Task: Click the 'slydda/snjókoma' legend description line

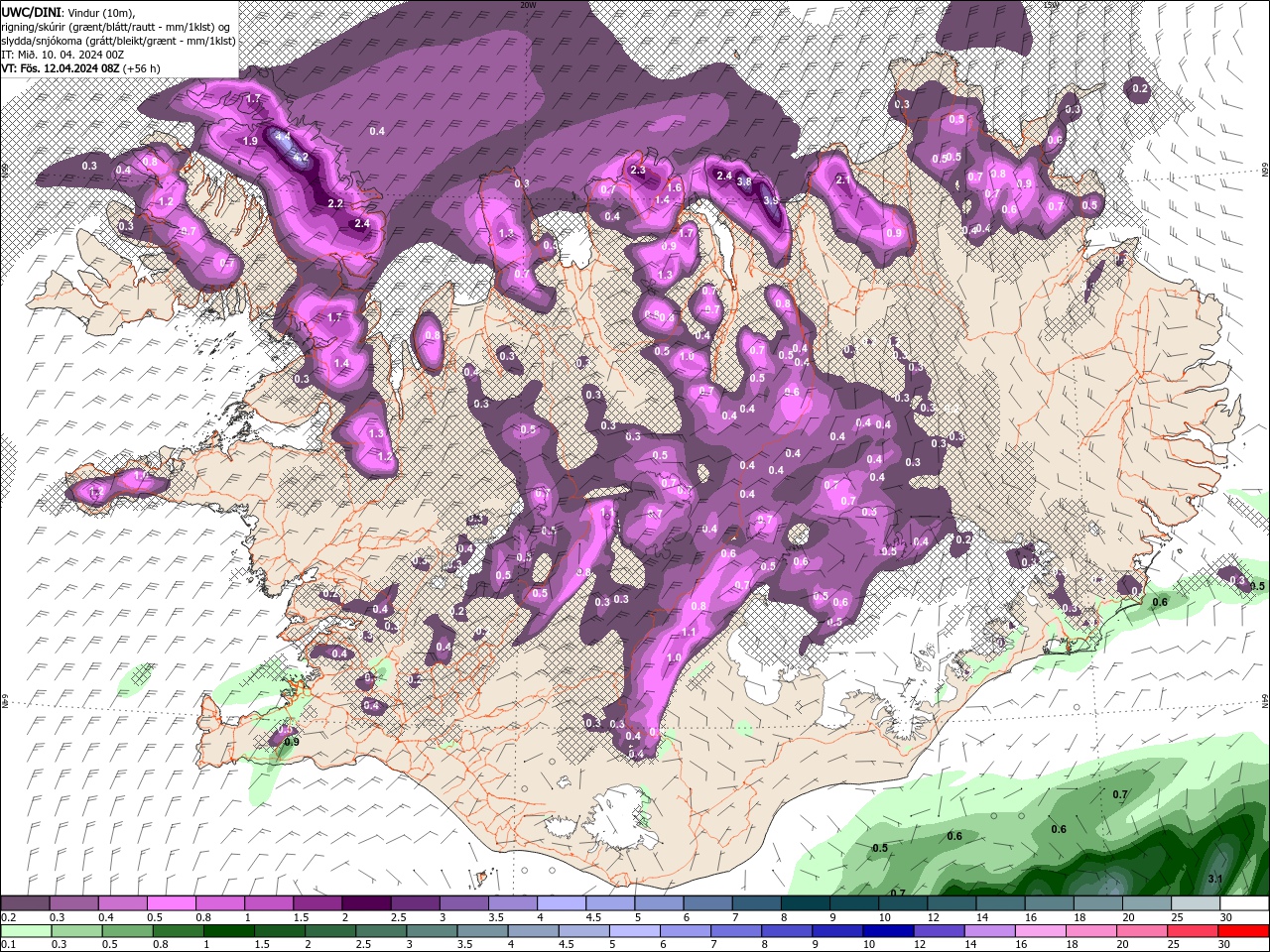Action: tap(118, 41)
